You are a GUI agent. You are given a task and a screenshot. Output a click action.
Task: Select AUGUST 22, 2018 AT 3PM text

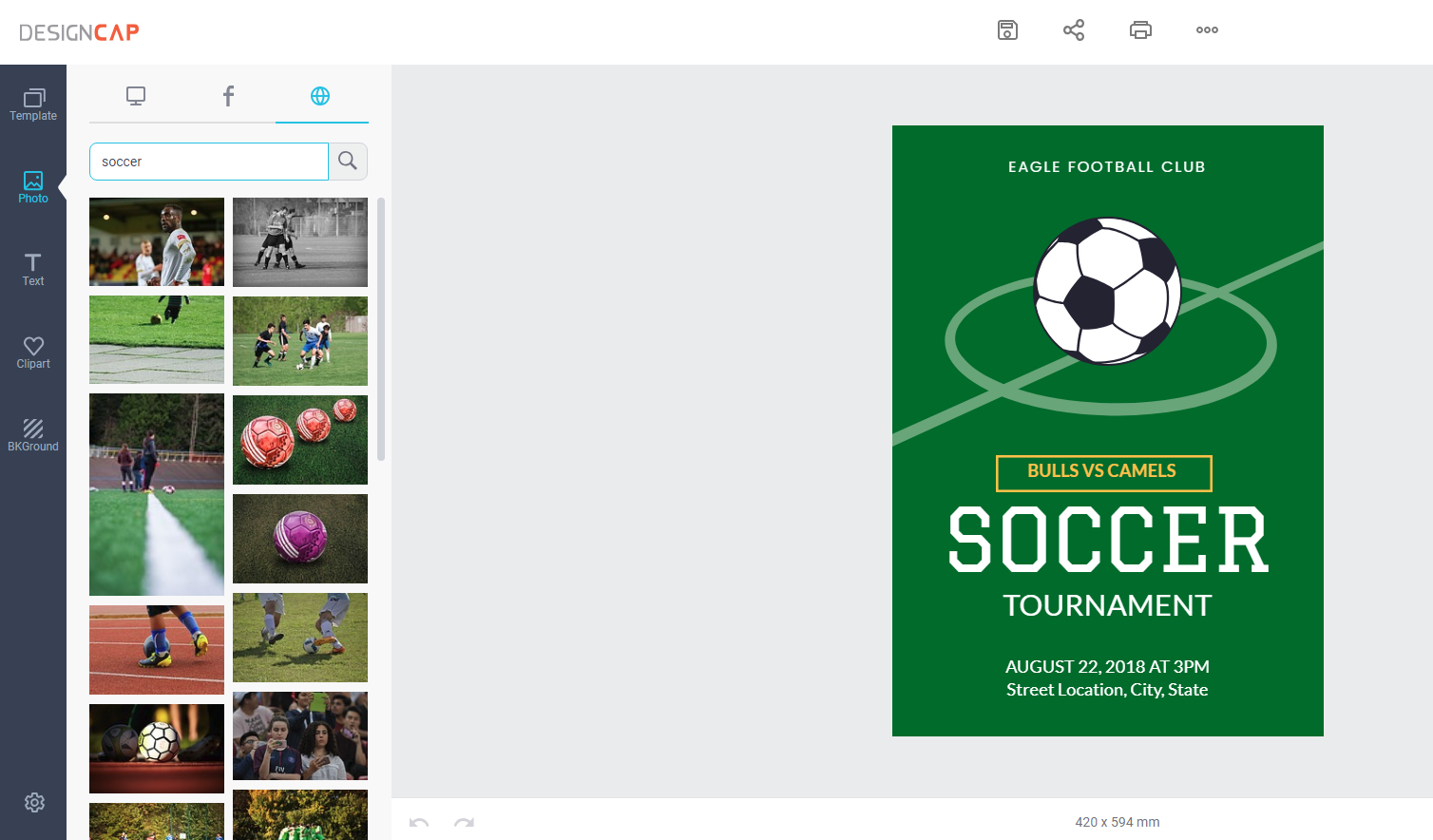click(1107, 667)
